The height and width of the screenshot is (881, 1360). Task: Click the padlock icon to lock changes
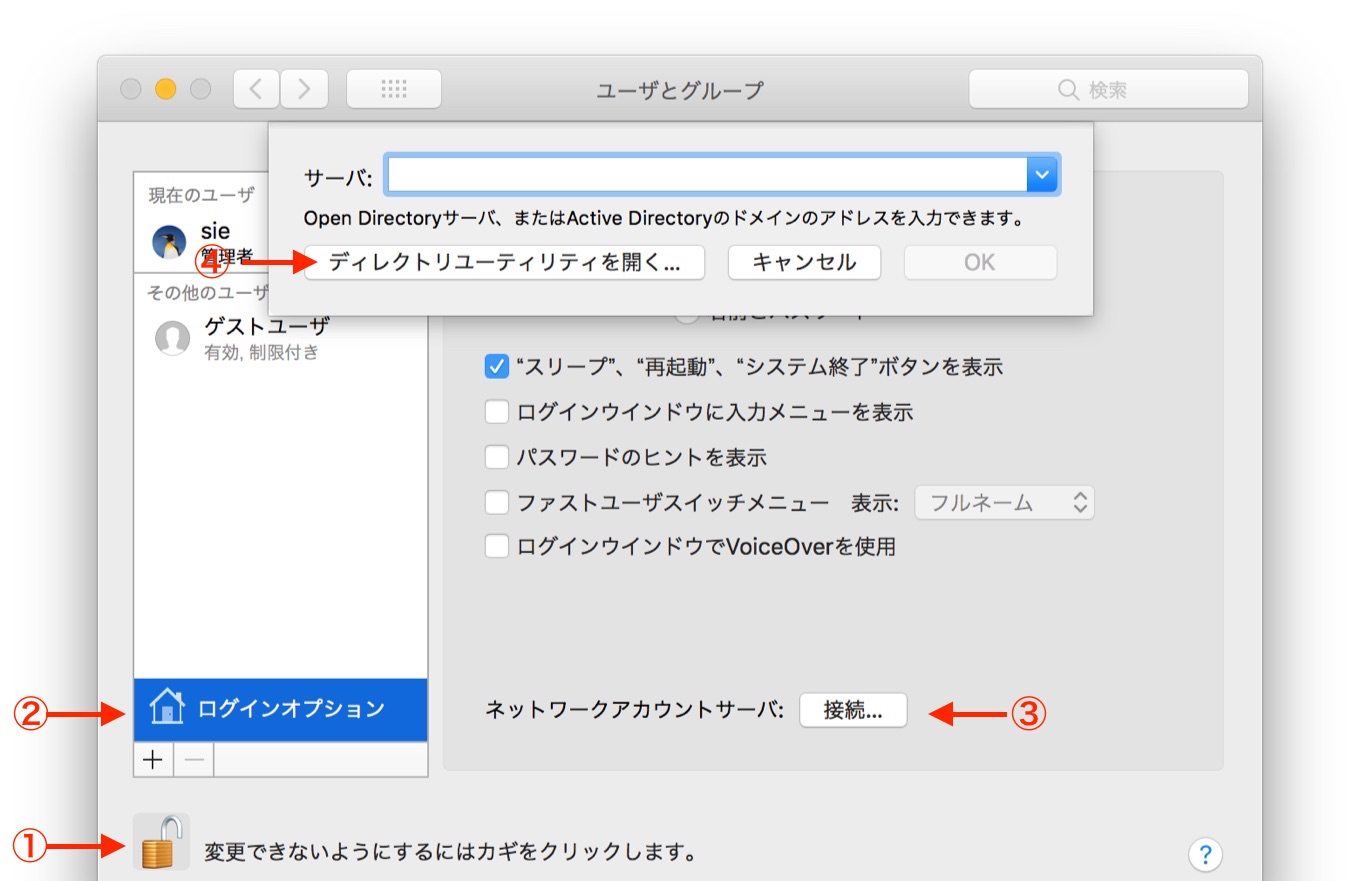161,842
